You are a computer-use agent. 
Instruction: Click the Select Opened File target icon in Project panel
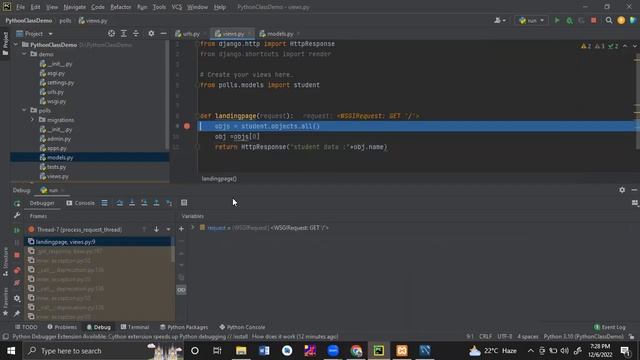click(x=111, y=33)
